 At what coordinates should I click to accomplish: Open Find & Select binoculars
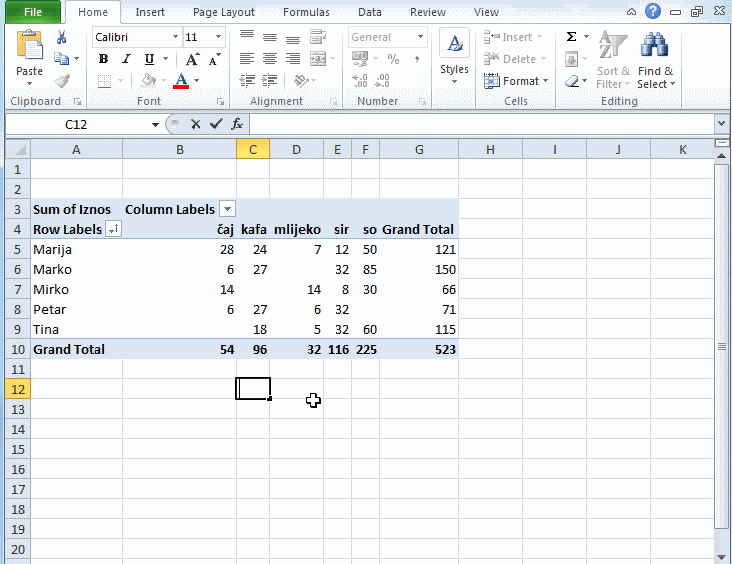pos(655,60)
